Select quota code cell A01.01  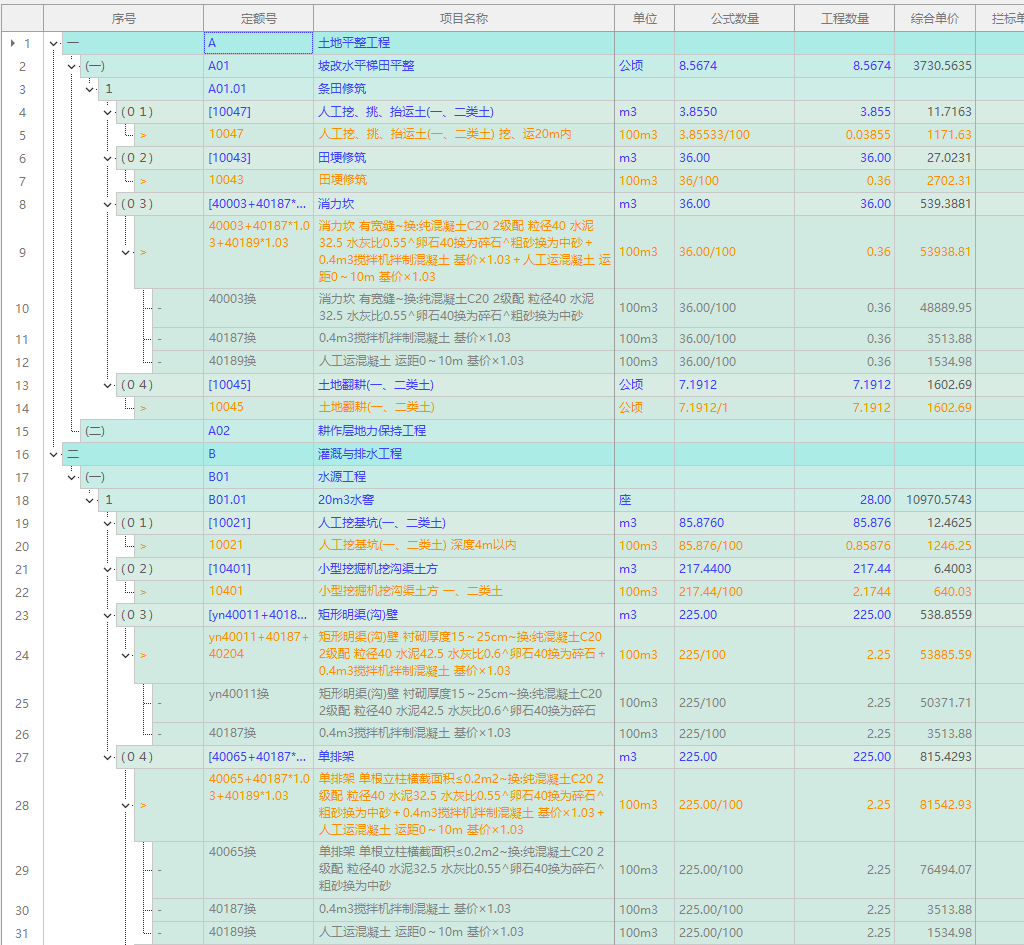coord(259,89)
